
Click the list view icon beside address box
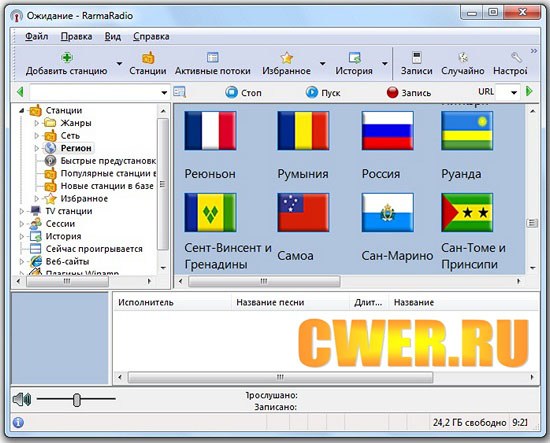tap(180, 92)
